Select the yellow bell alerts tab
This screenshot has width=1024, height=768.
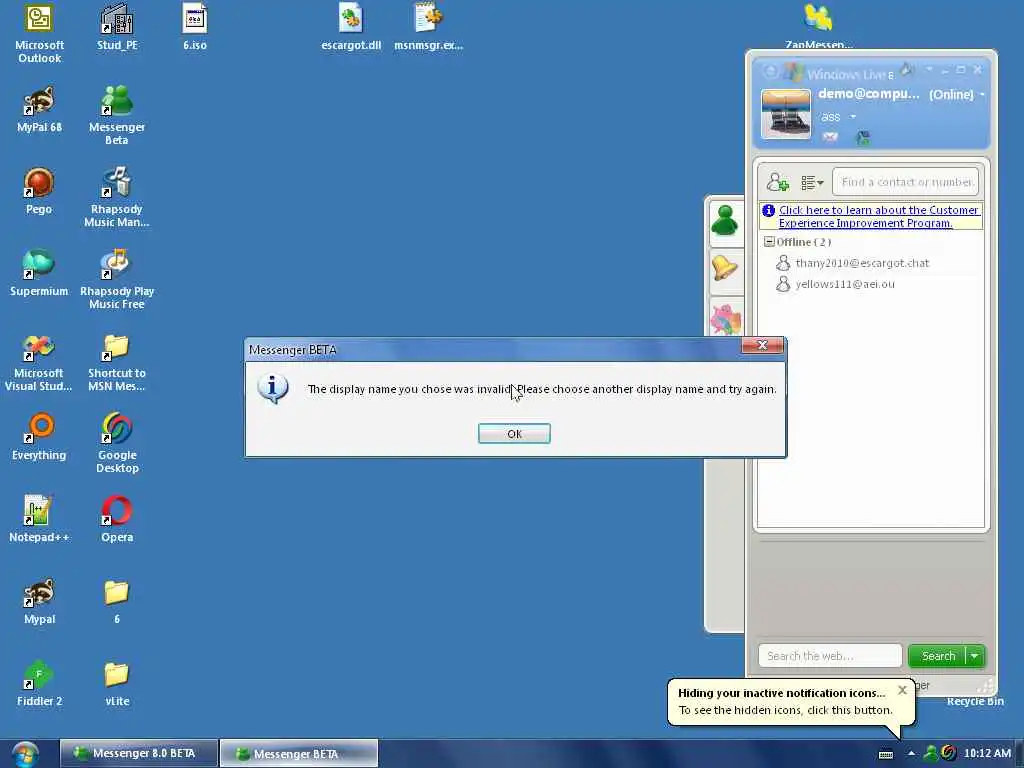click(725, 268)
